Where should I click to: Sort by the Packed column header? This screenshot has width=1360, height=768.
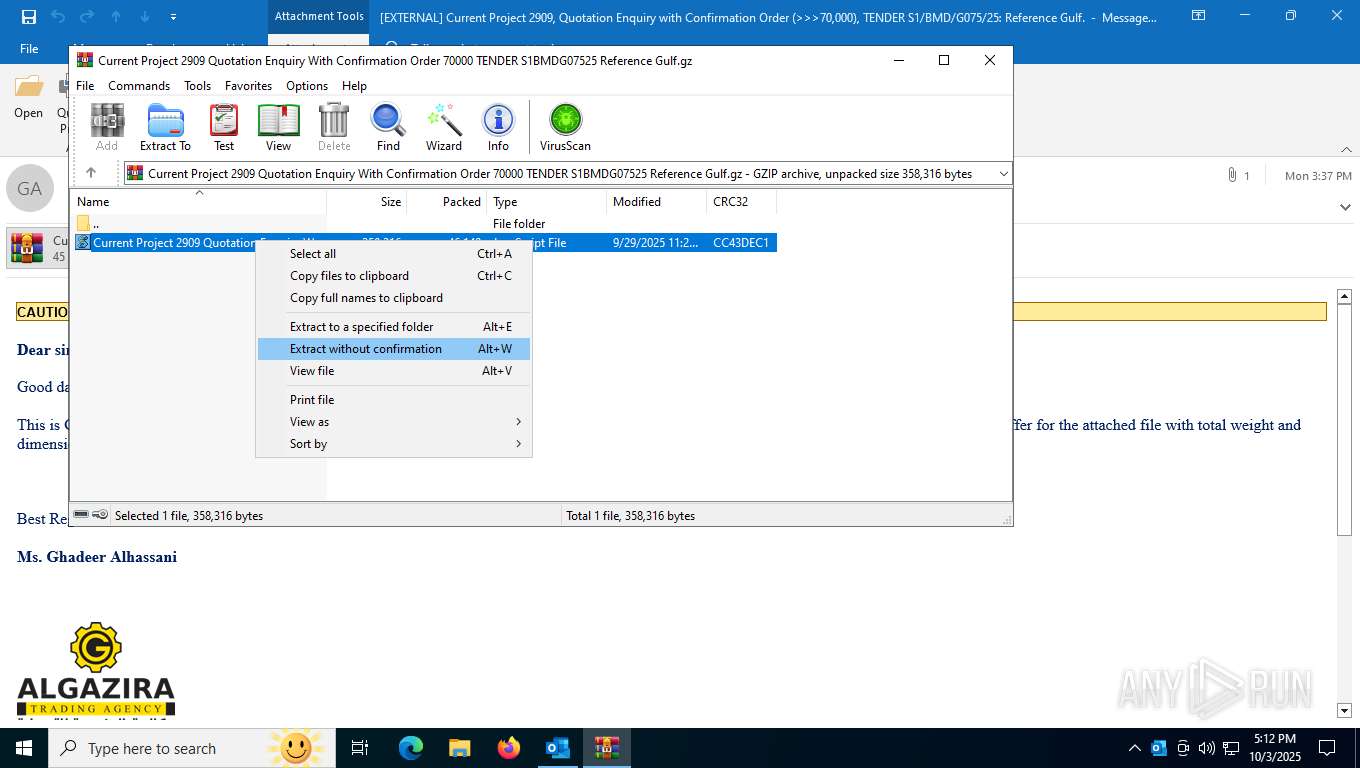[x=446, y=201]
